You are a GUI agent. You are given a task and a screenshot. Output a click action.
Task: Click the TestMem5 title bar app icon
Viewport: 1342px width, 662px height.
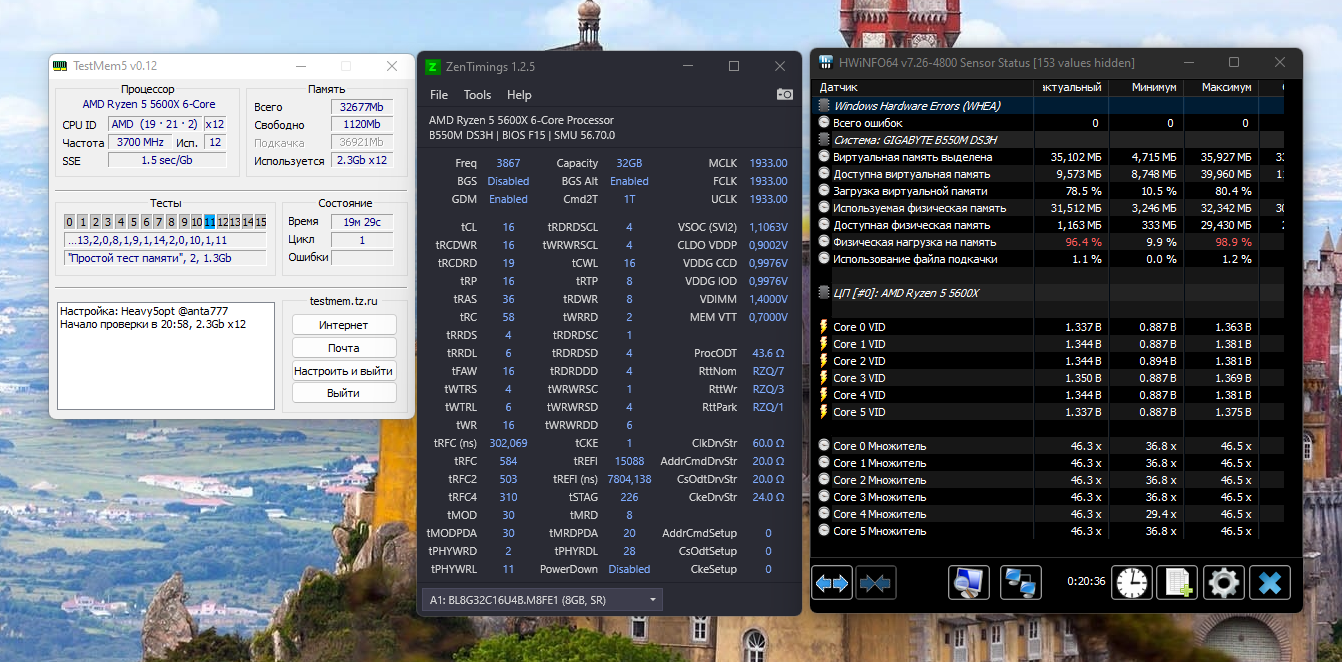[x=61, y=66]
